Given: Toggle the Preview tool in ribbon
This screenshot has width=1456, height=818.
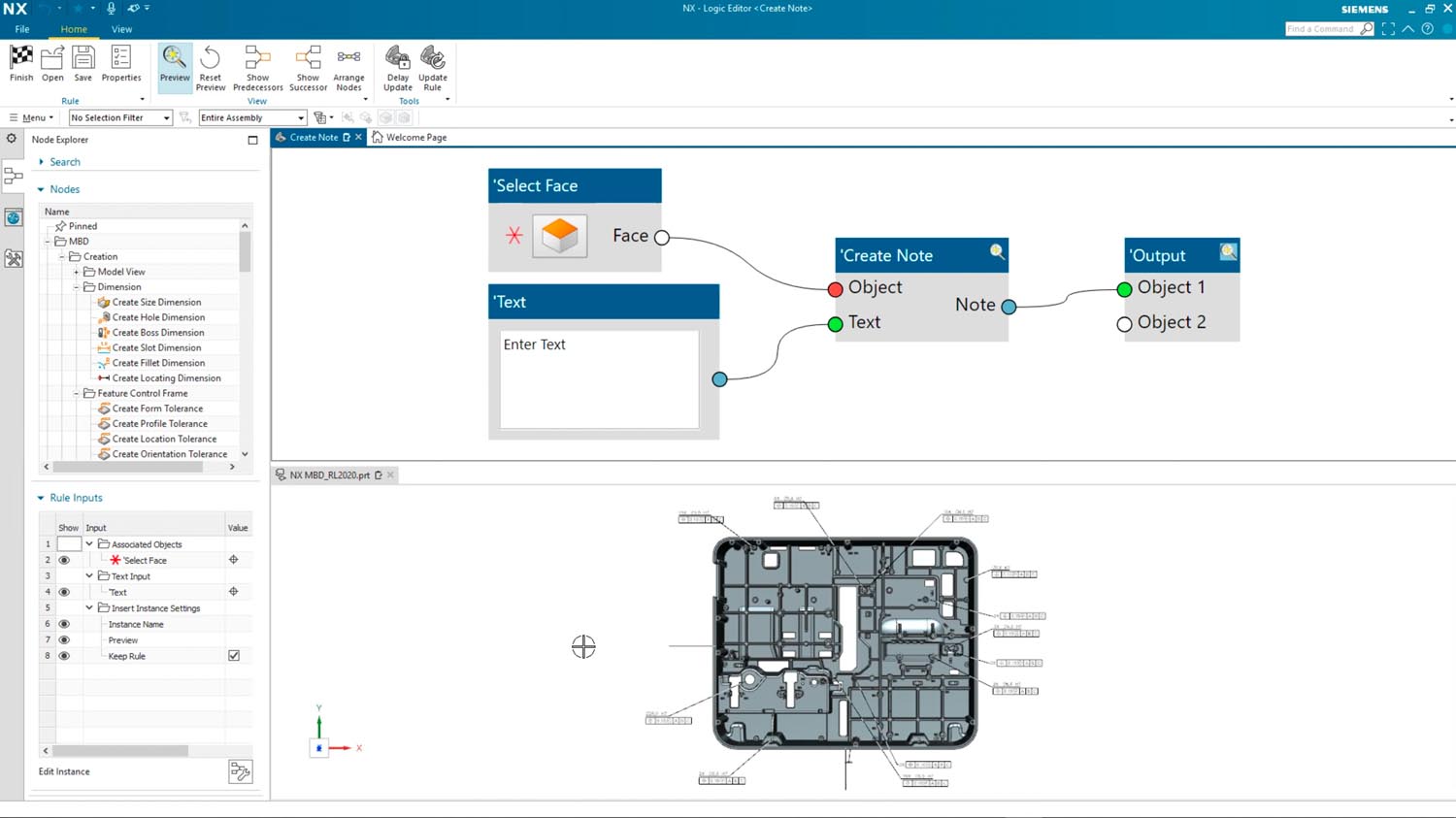Looking at the screenshot, I should click(x=175, y=60).
